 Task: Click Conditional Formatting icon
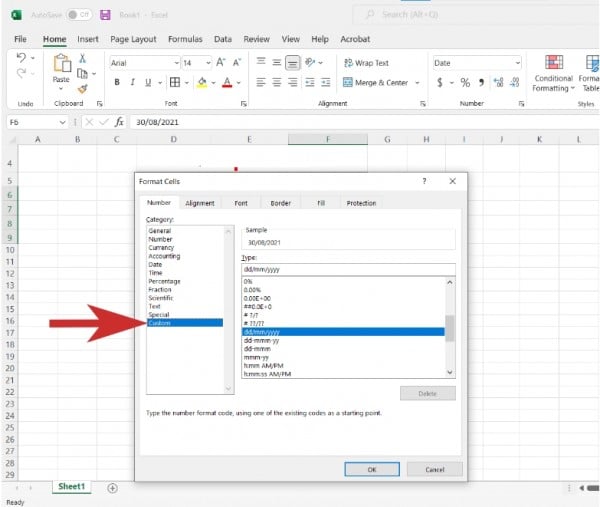tap(554, 62)
